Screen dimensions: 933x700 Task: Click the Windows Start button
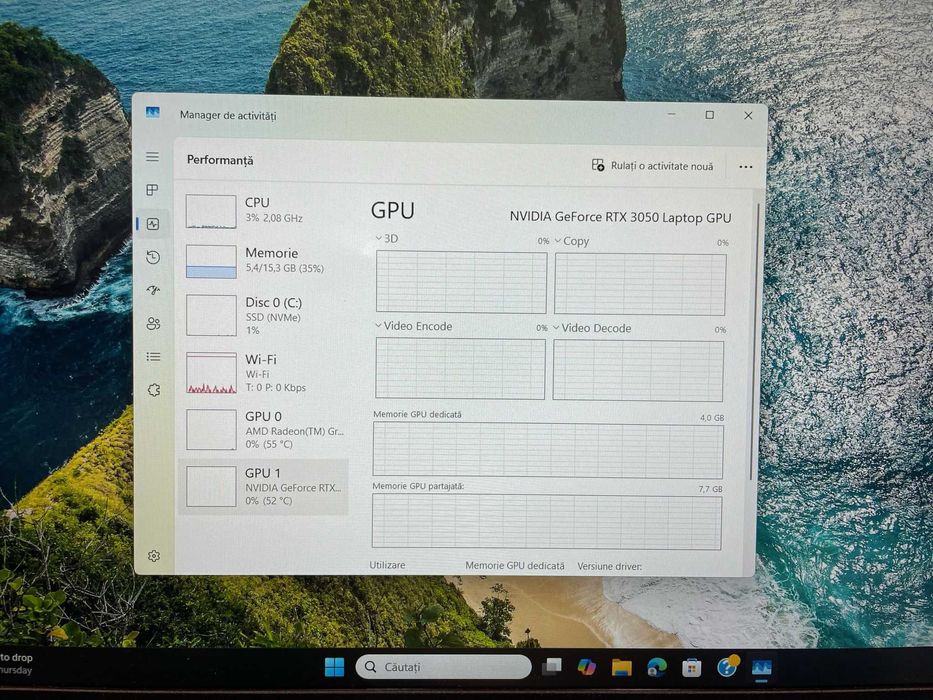(334, 667)
